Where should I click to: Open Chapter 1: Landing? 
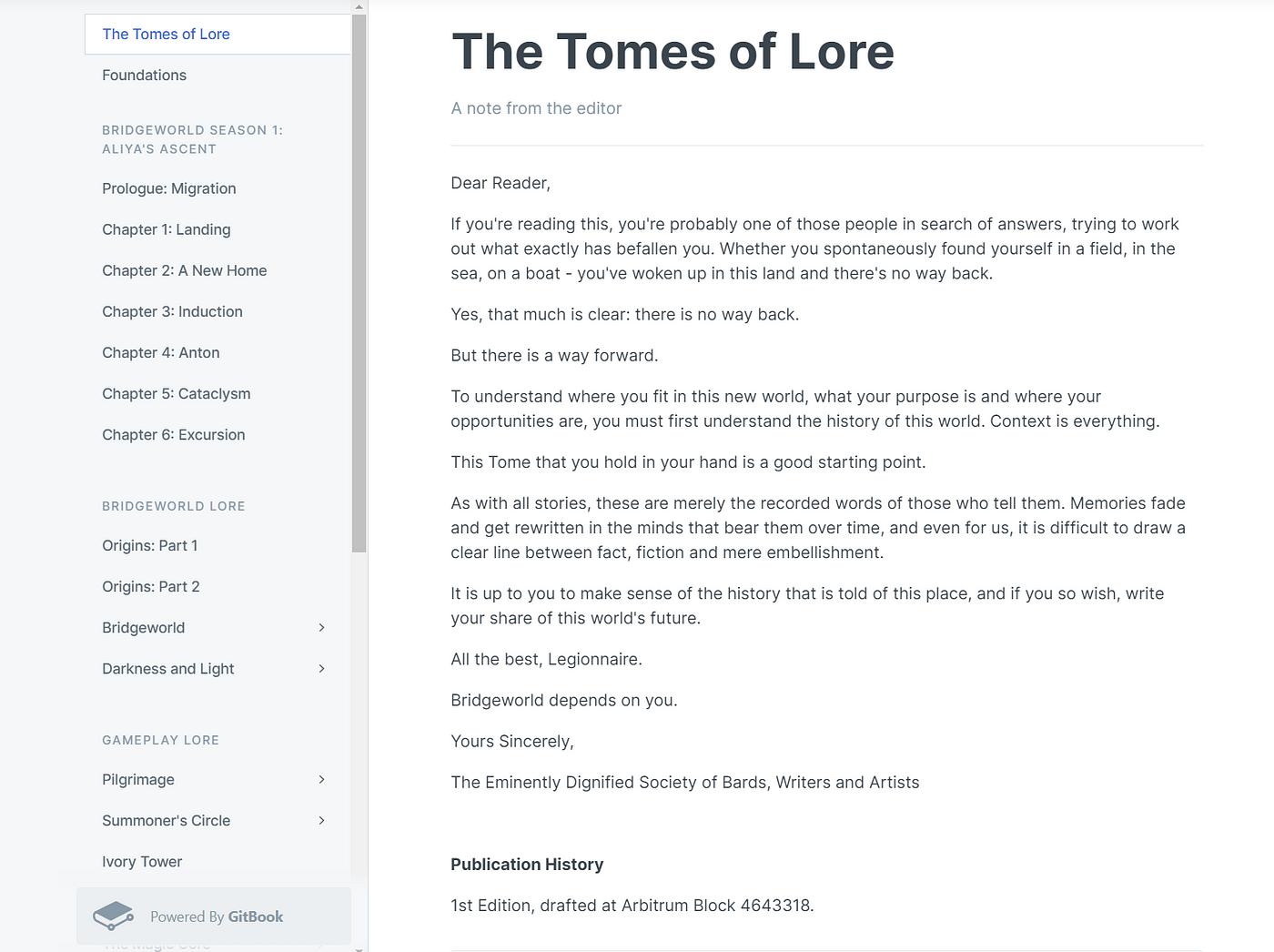tap(166, 229)
